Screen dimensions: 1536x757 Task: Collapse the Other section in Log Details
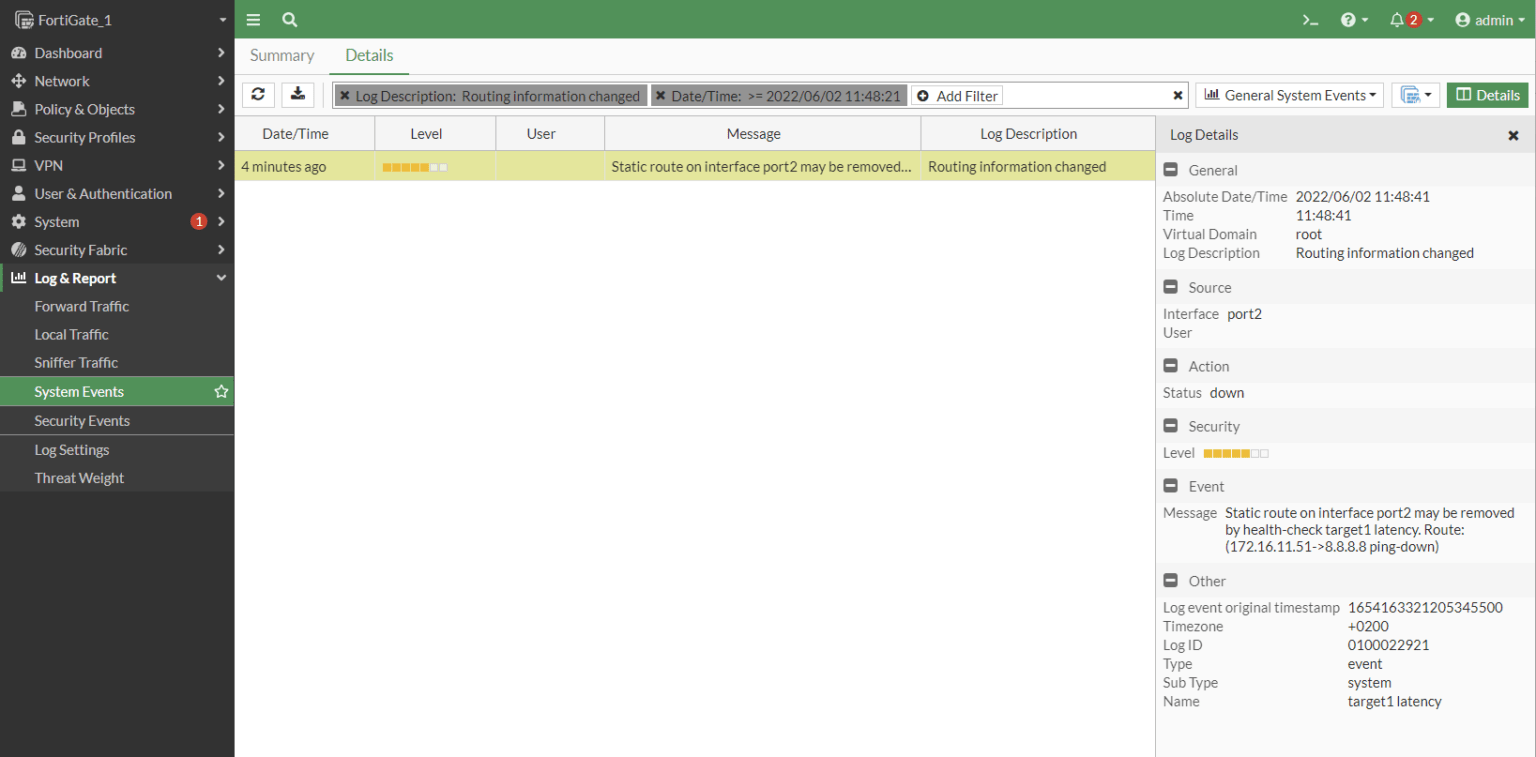[x=1170, y=581]
